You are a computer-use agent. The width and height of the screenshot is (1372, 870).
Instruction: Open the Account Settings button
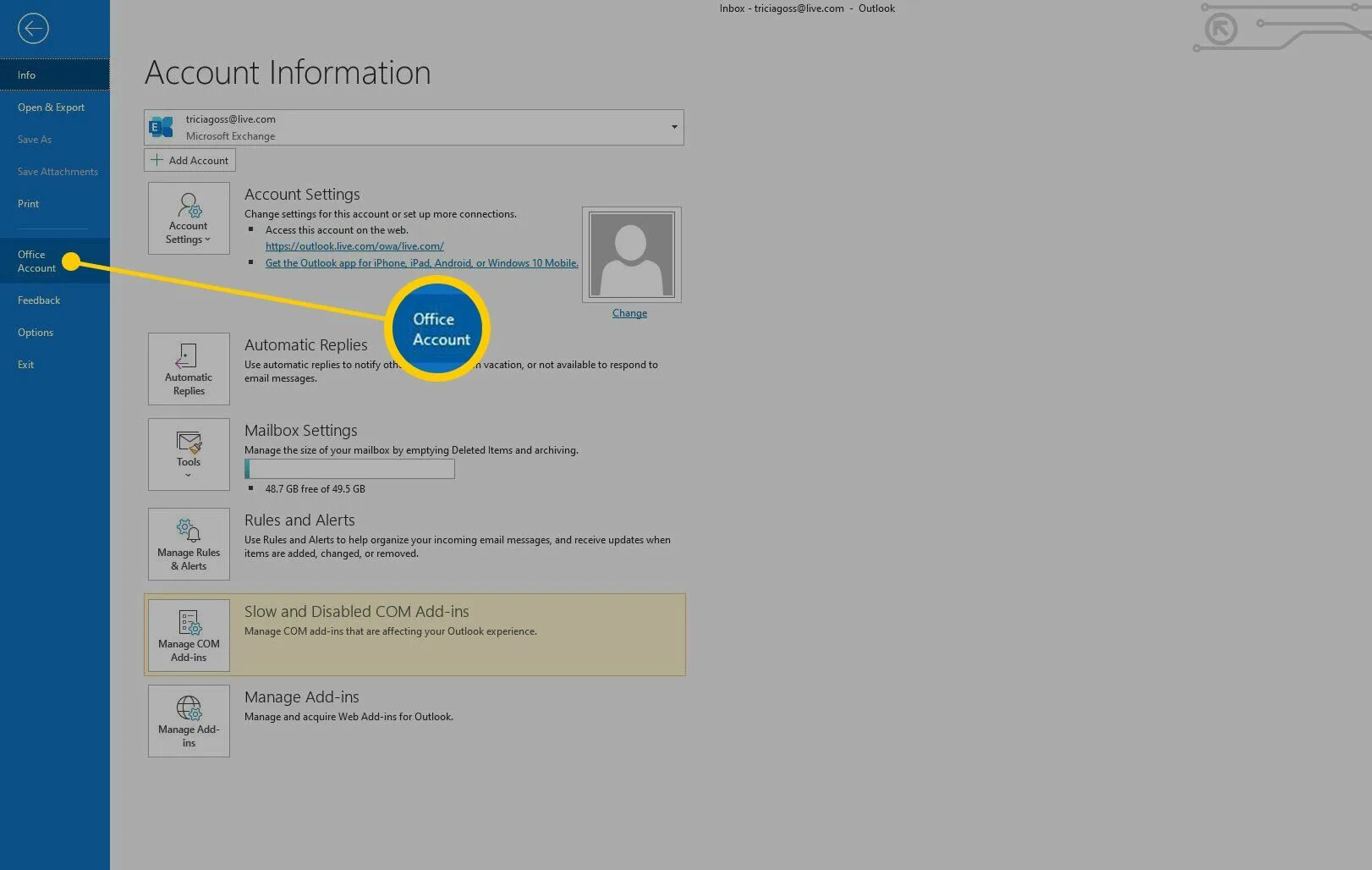click(x=189, y=218)
